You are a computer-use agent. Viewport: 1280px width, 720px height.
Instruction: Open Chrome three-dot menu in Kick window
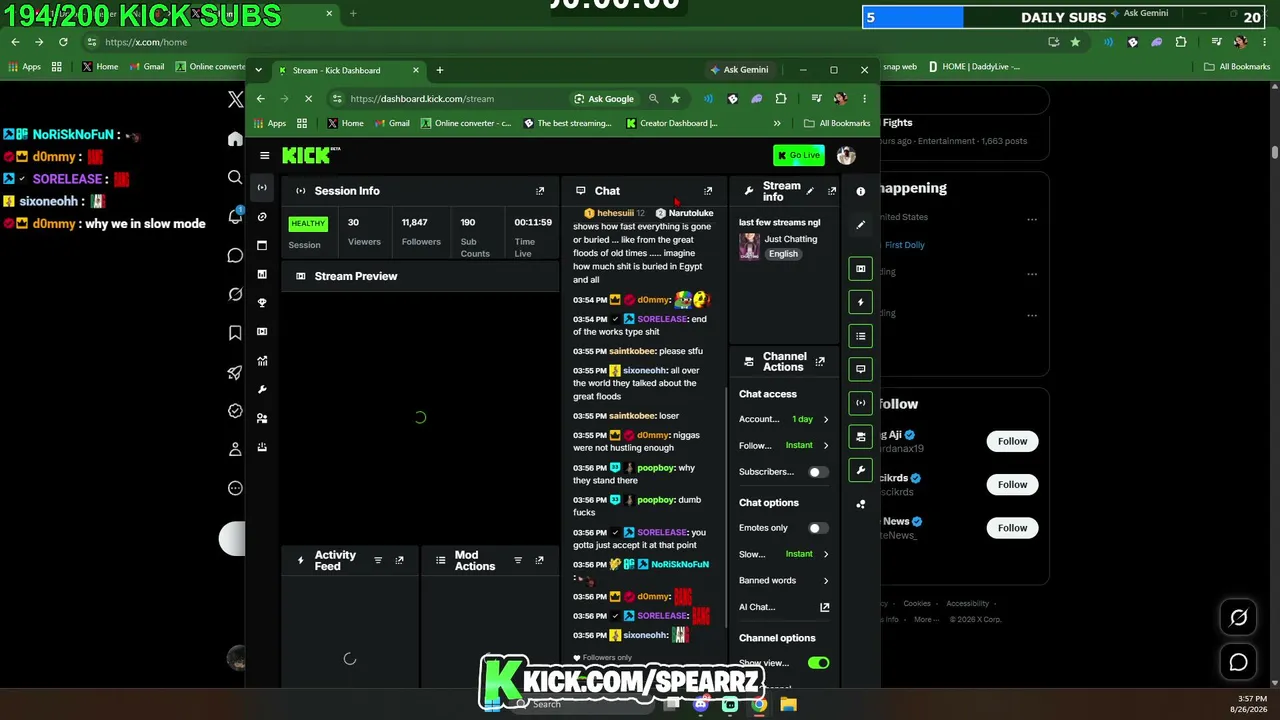tap(864, 99)
